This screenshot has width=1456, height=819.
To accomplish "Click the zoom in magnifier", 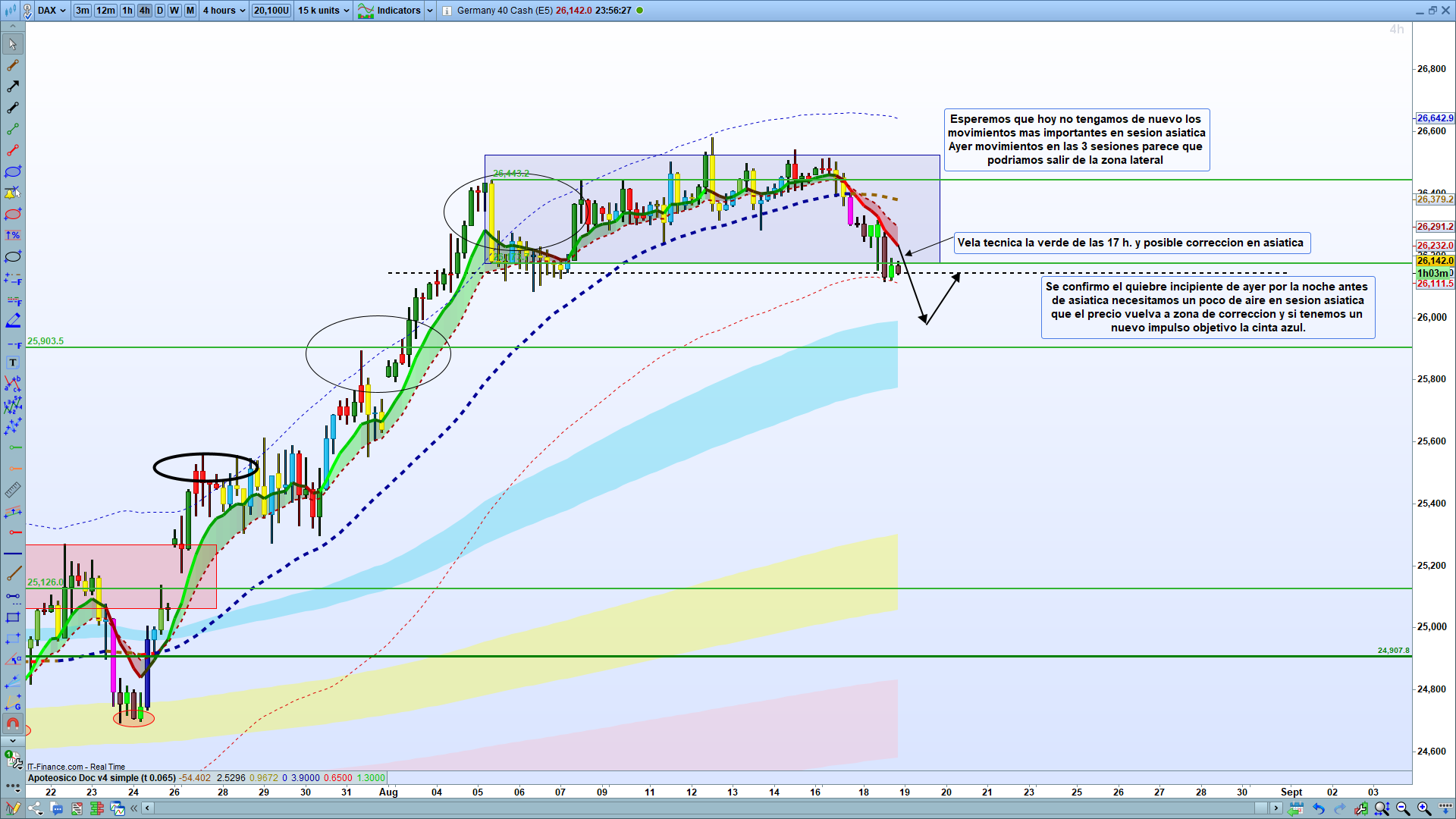I will point(1424,808).
